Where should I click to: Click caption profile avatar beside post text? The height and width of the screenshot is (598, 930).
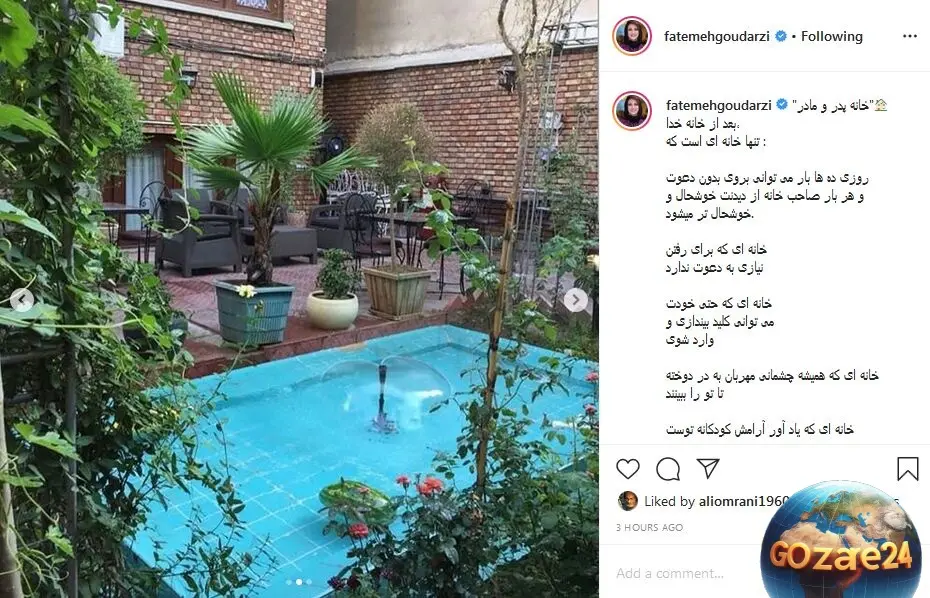pos(632,111)
